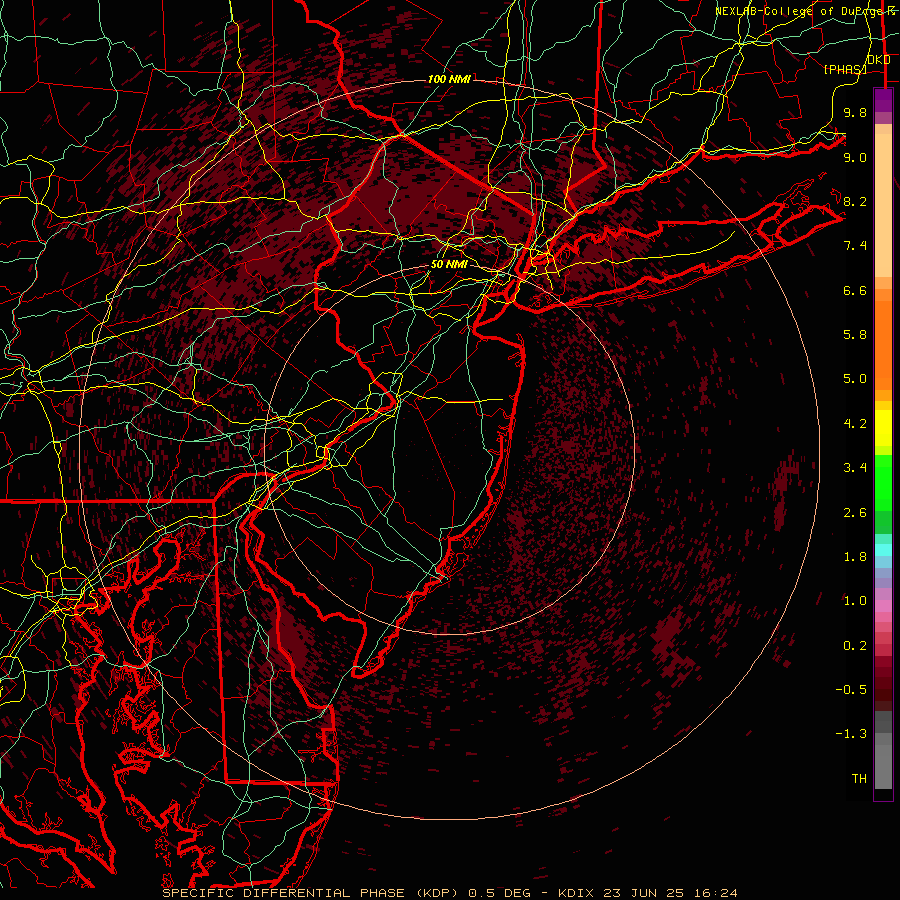Click the -1.3 scale label
This screenshot has height=900, width=900.
point(851,734)
